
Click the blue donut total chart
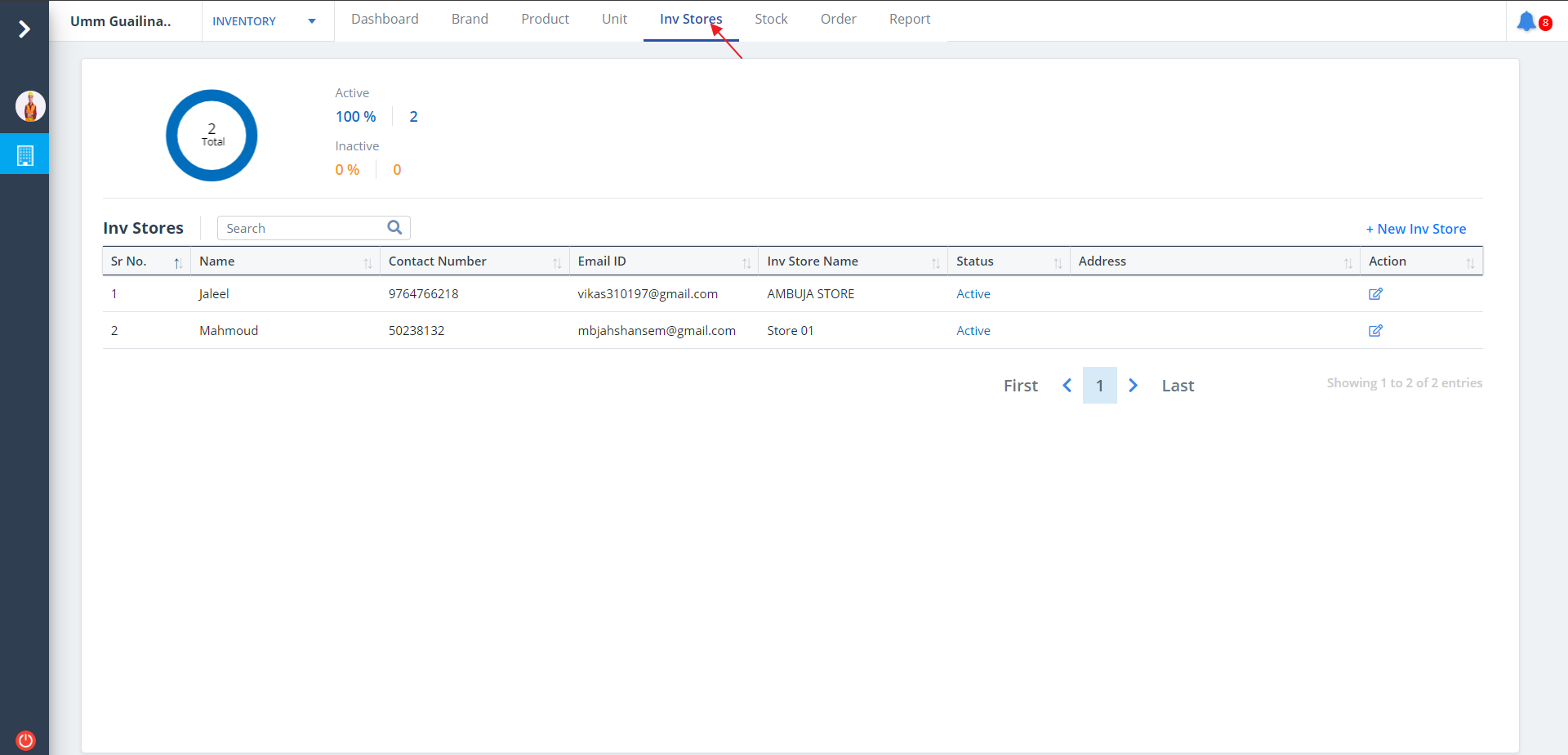pos(212,136)
